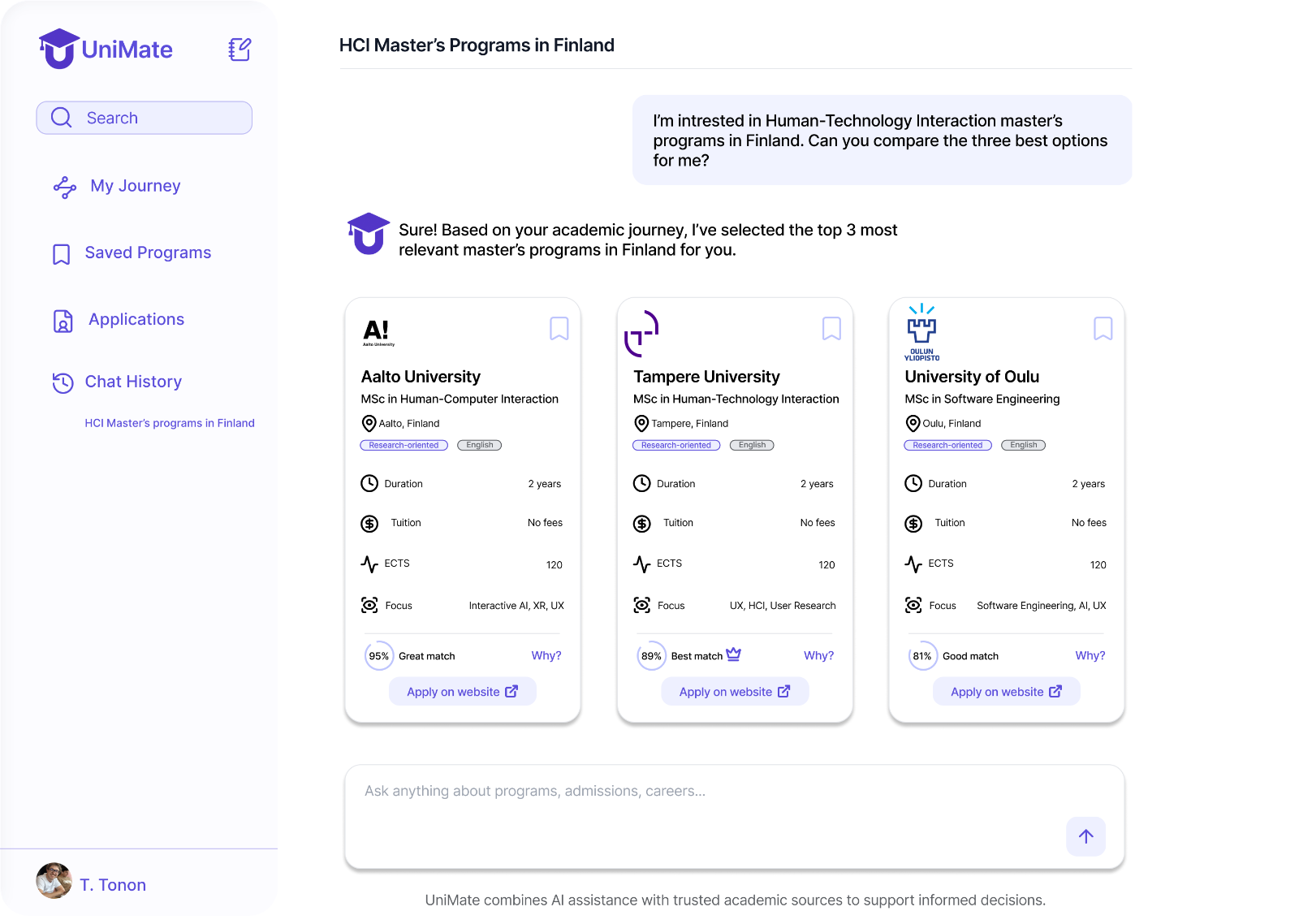Select English tag on Oulu card
The width and height of the screenshot is (1299, 924).
(1023, 445)
